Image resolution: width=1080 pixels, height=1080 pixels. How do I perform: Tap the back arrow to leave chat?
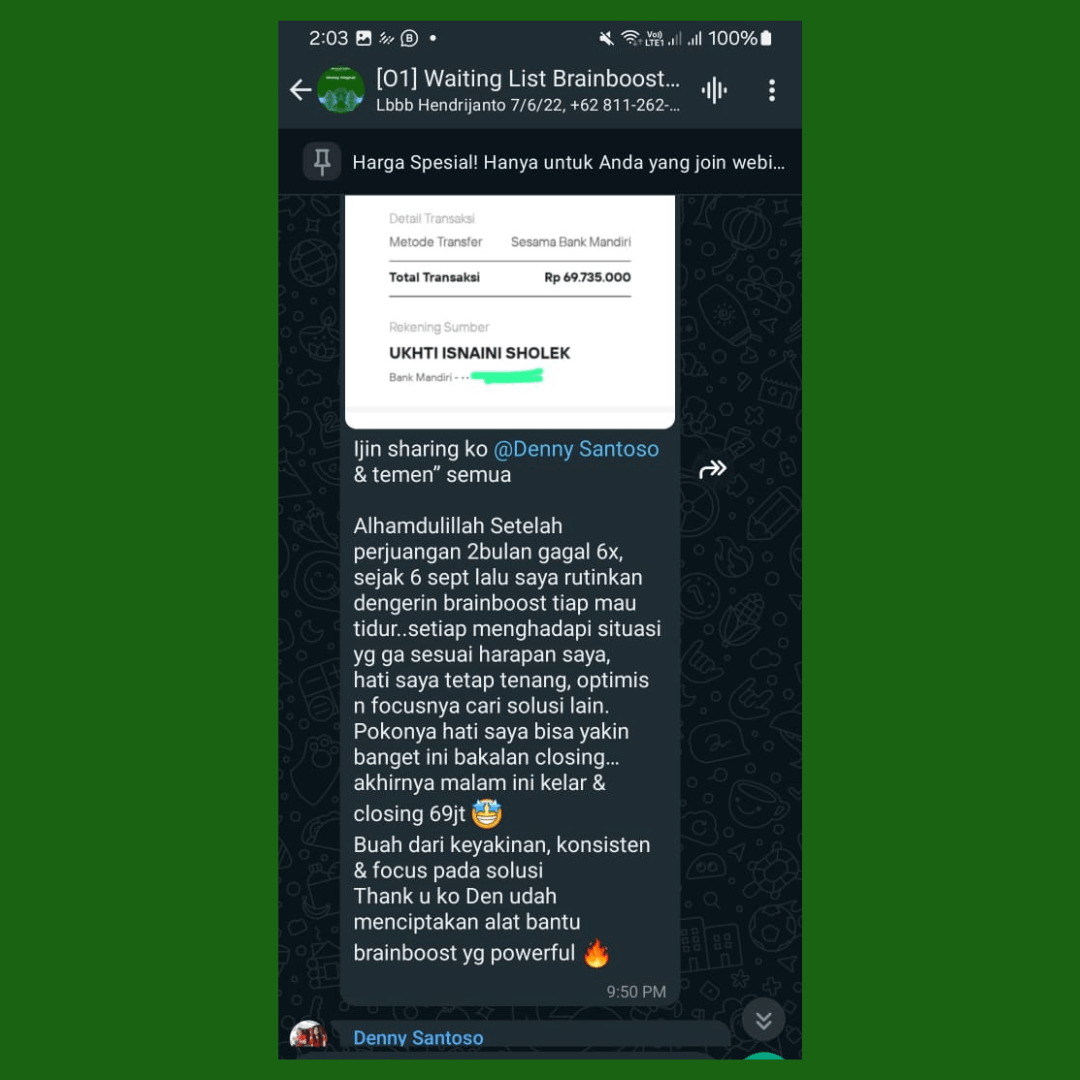click(300, 90)
